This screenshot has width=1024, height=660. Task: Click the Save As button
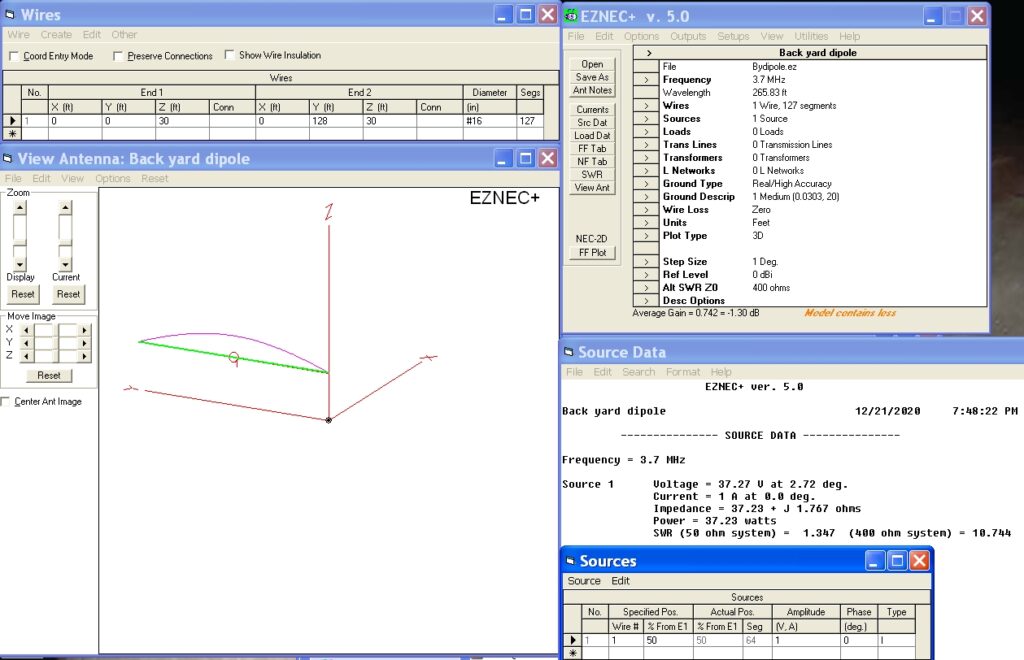[592, 77]
